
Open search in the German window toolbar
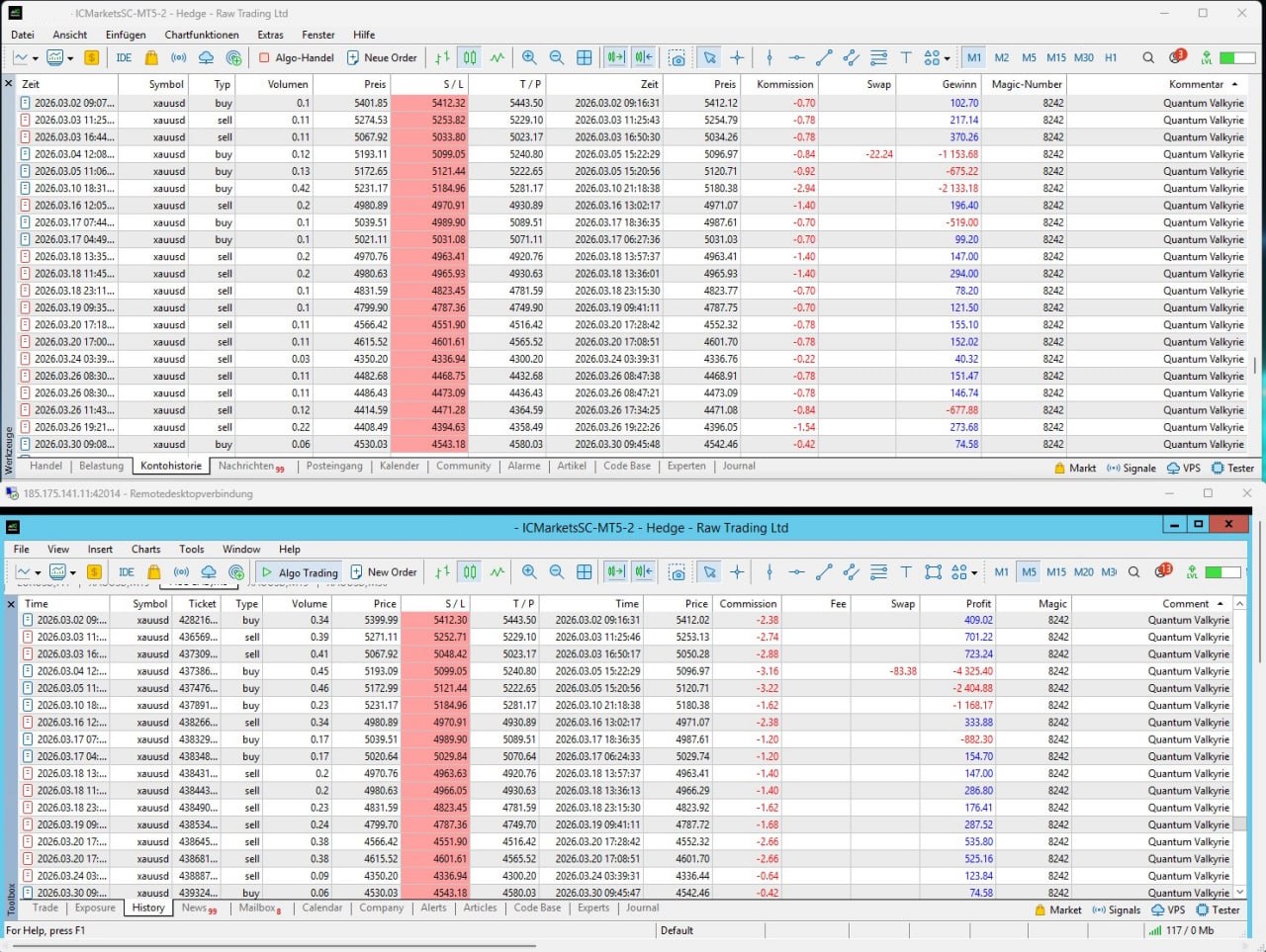pos(1148,57)
